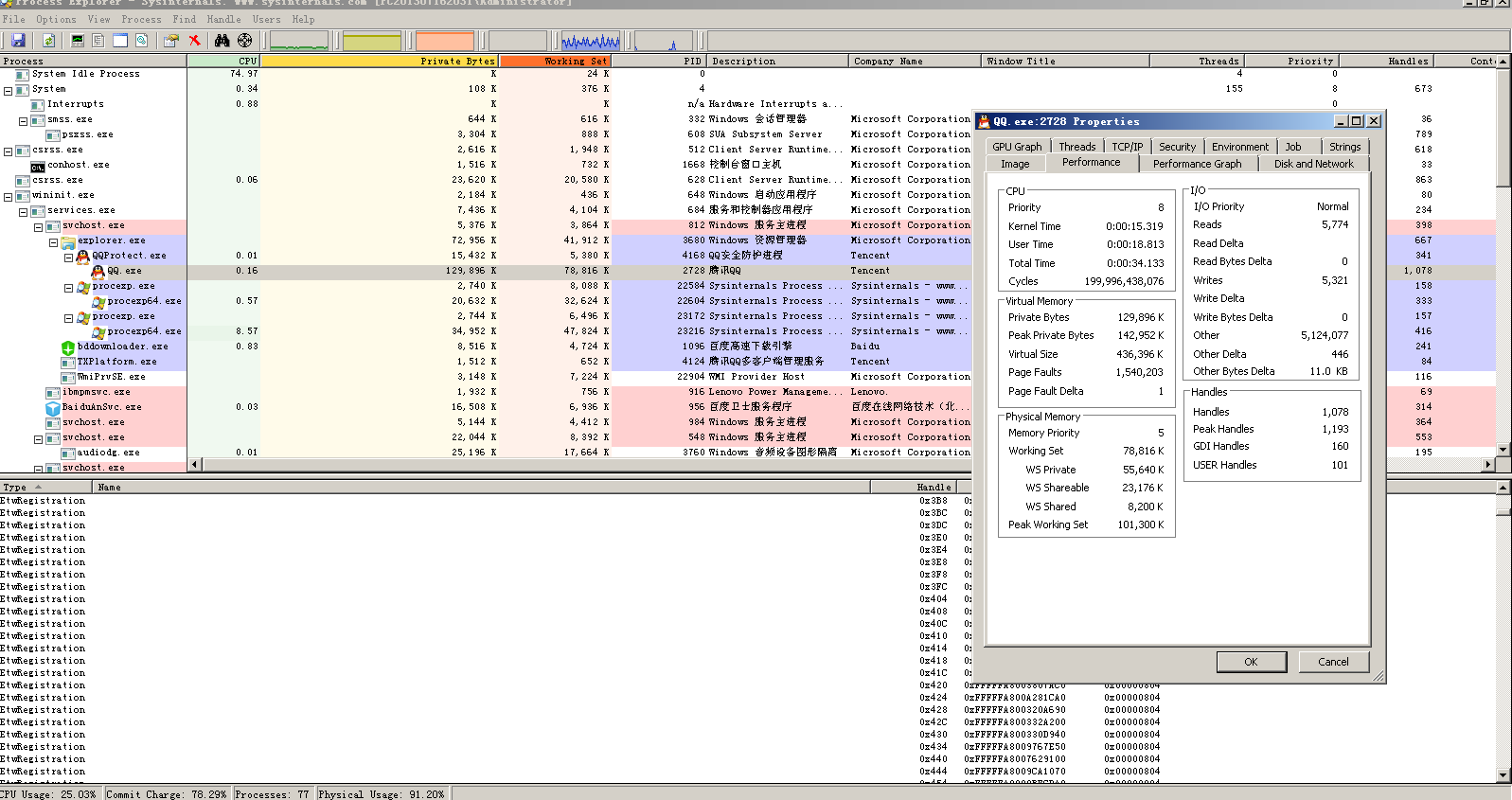Collapse the QQProtect.exe tree node
1512x800 pixels.
69,258
